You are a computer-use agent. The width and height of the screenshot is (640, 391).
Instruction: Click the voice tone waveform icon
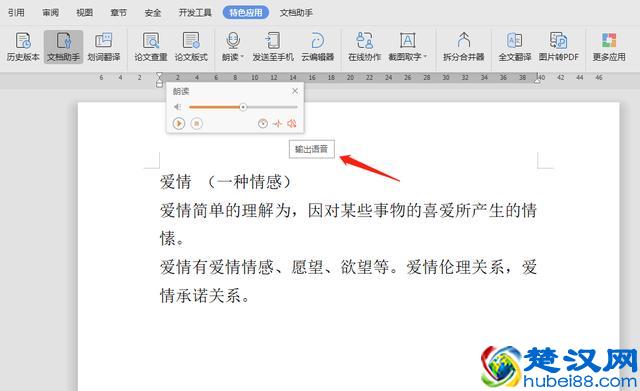pos(278,123)
